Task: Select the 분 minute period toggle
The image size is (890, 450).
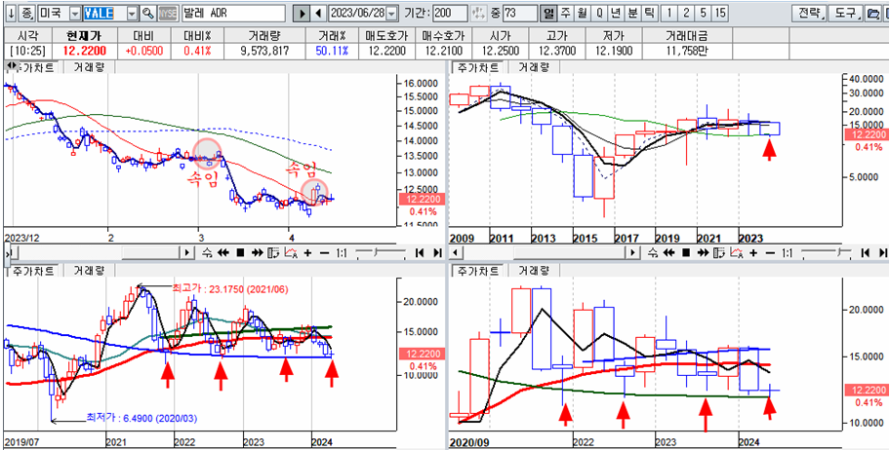Action: point(632,13)
